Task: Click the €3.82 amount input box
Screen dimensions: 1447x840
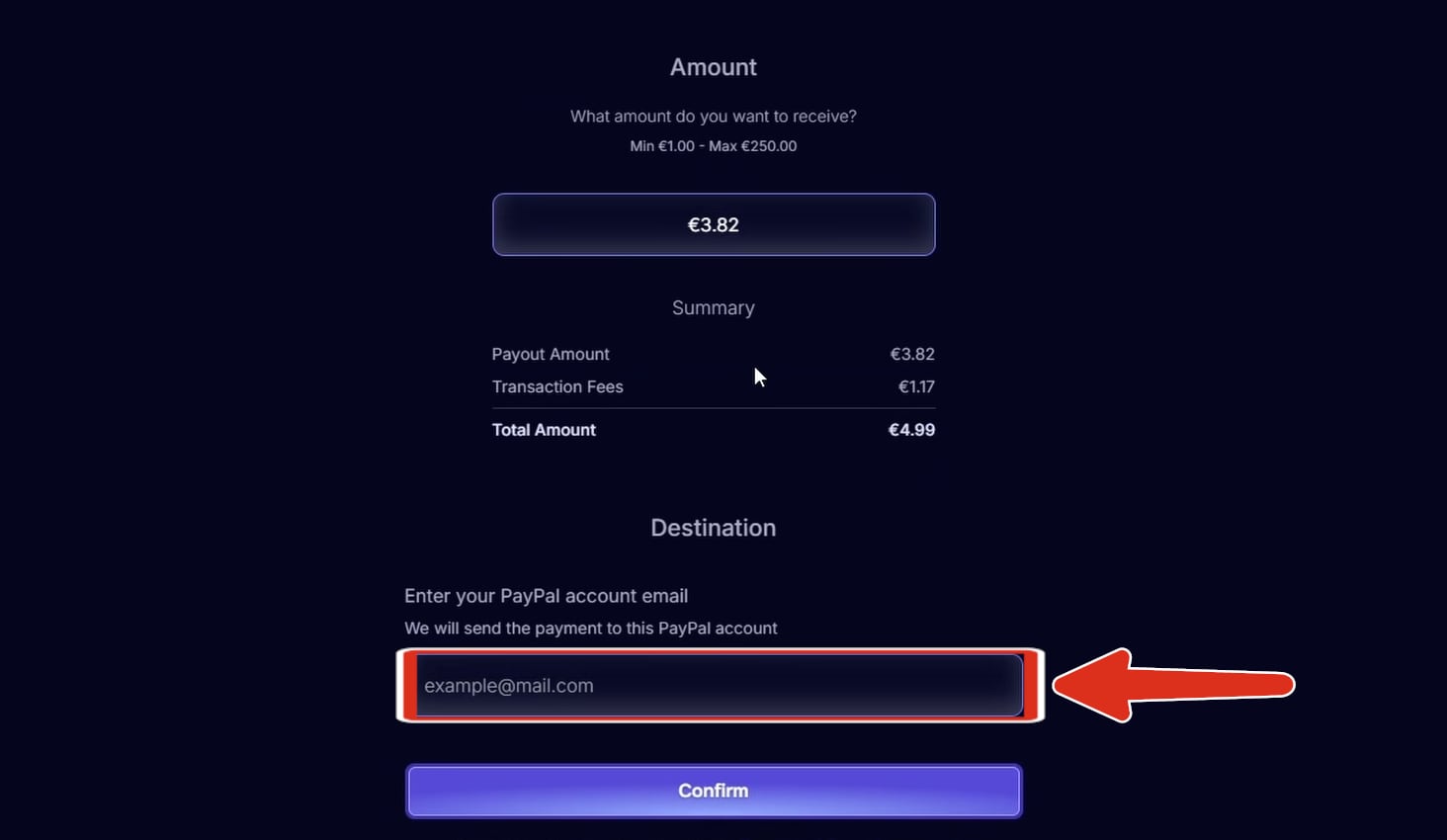Action: coord(714,224)
